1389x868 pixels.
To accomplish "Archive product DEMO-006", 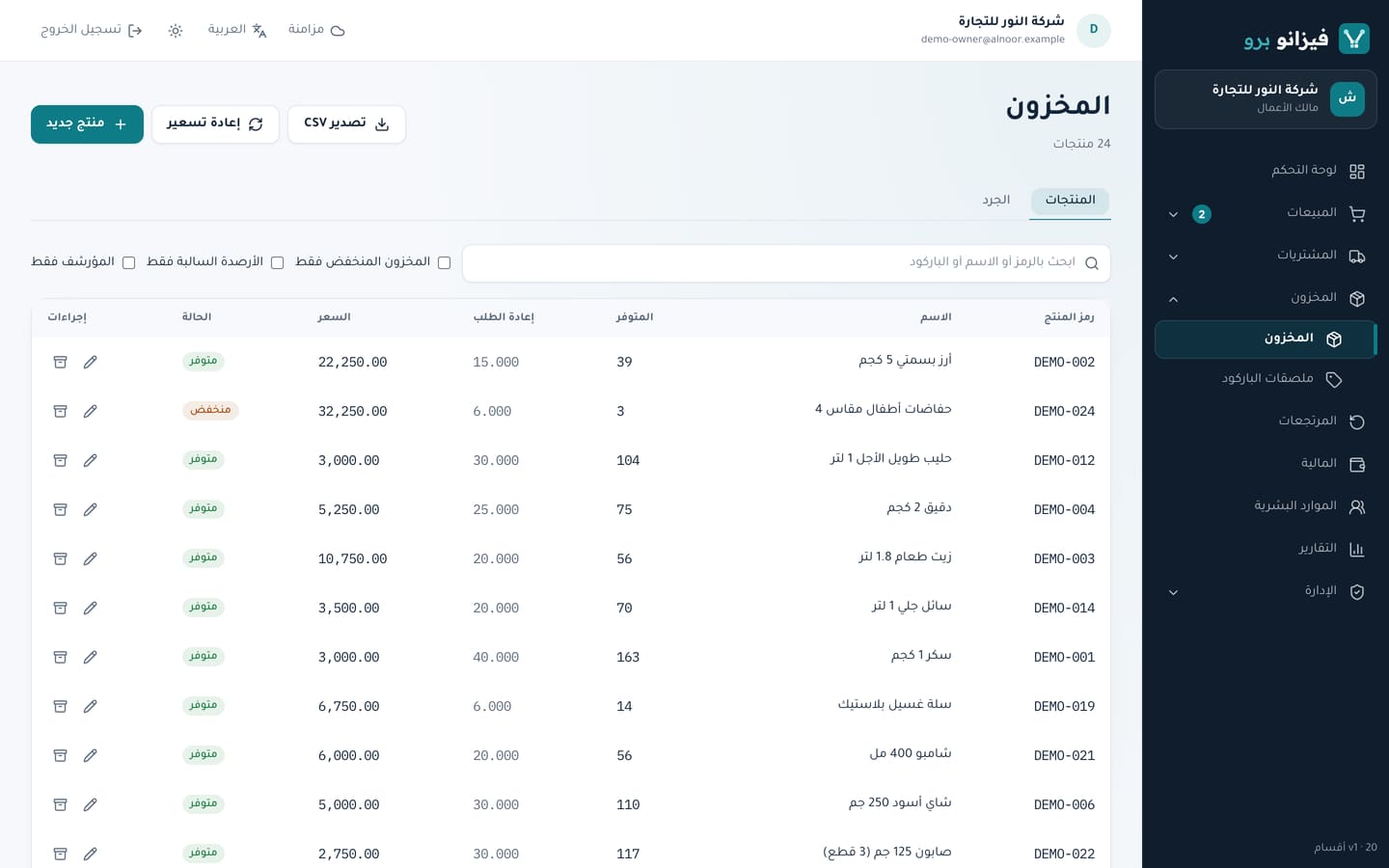I will [x=60, y=804].
